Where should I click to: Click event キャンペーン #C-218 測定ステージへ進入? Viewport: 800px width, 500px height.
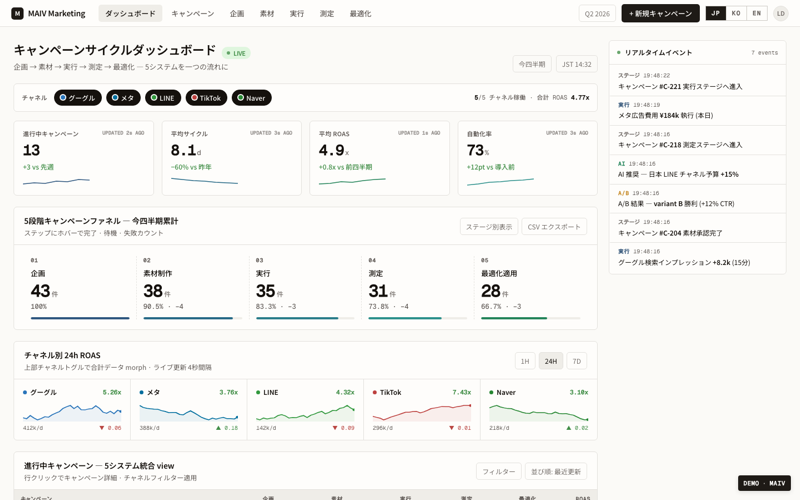697,140
